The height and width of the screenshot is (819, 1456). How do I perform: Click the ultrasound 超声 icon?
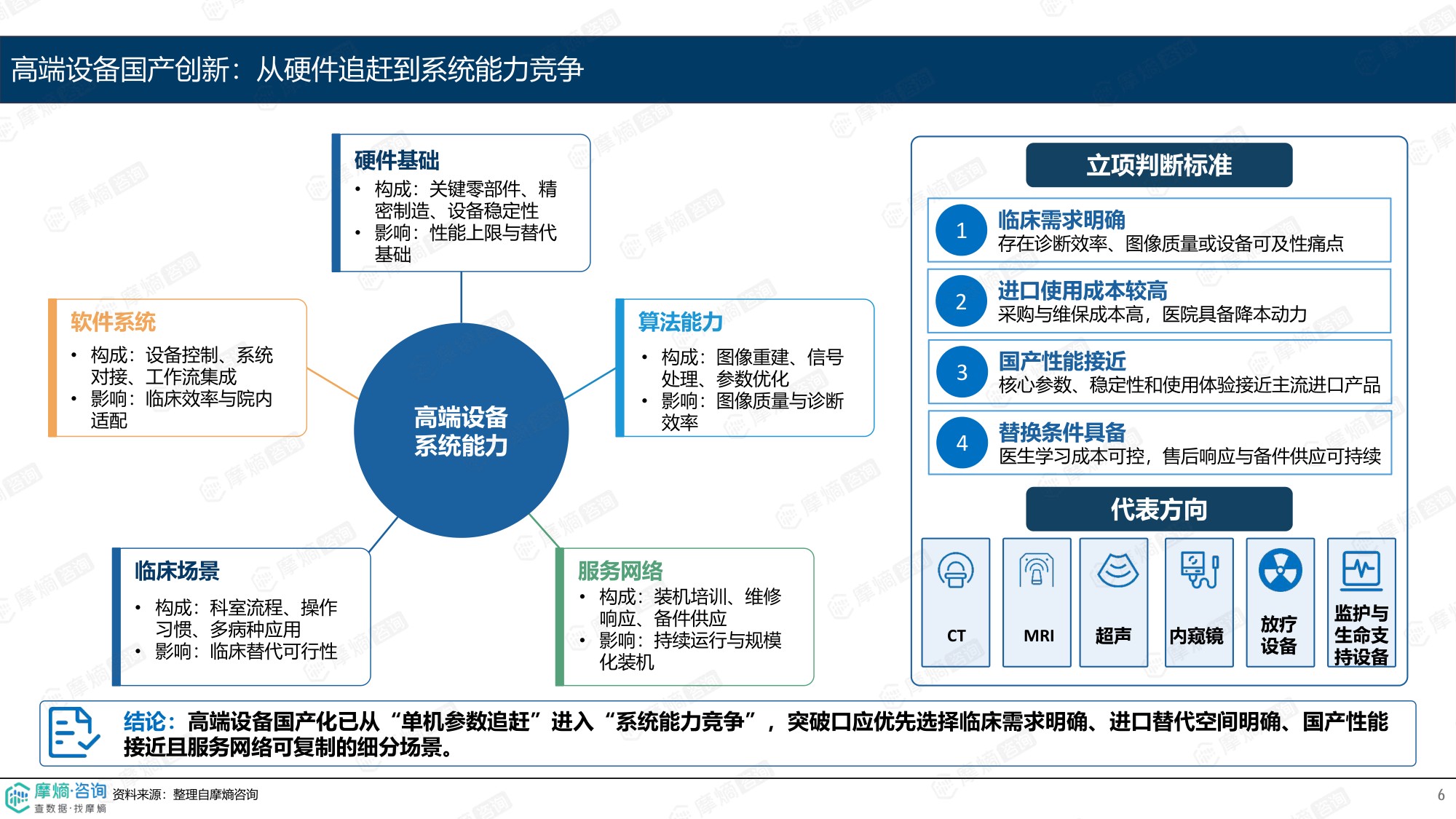click(1117, 570)
